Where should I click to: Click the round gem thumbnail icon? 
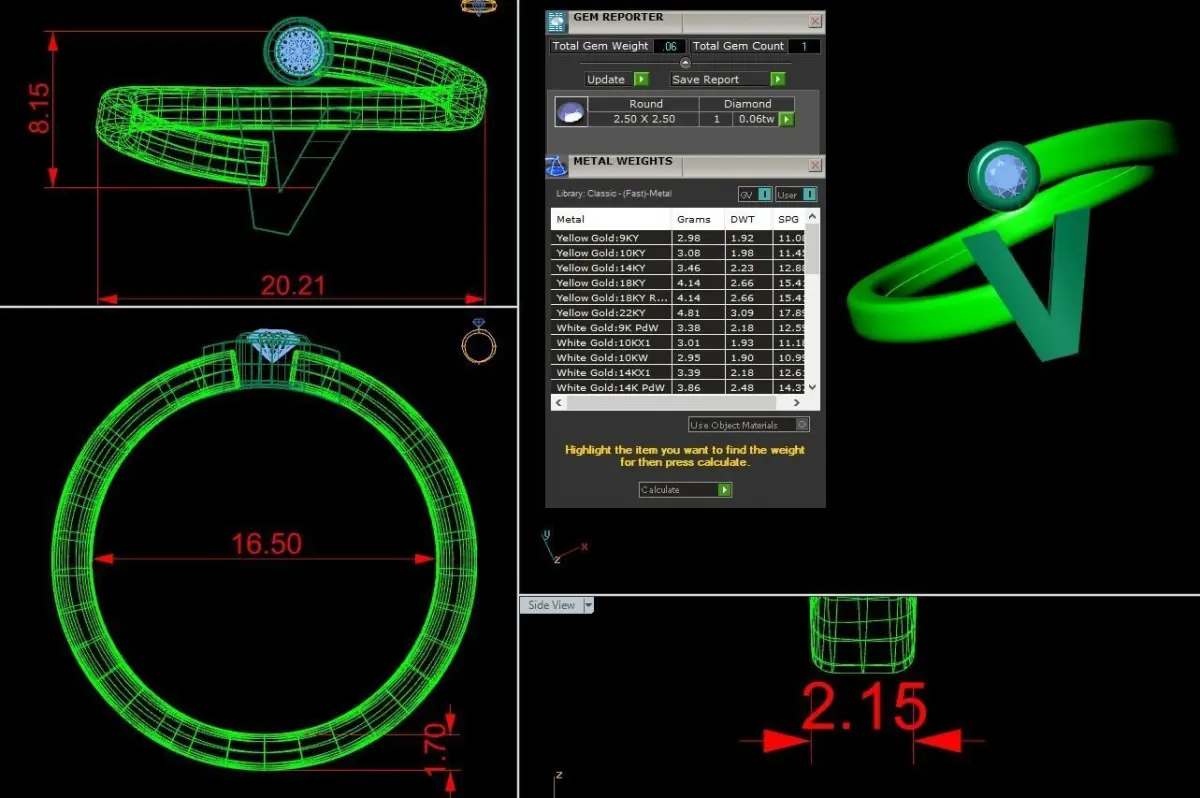[571, 112]
